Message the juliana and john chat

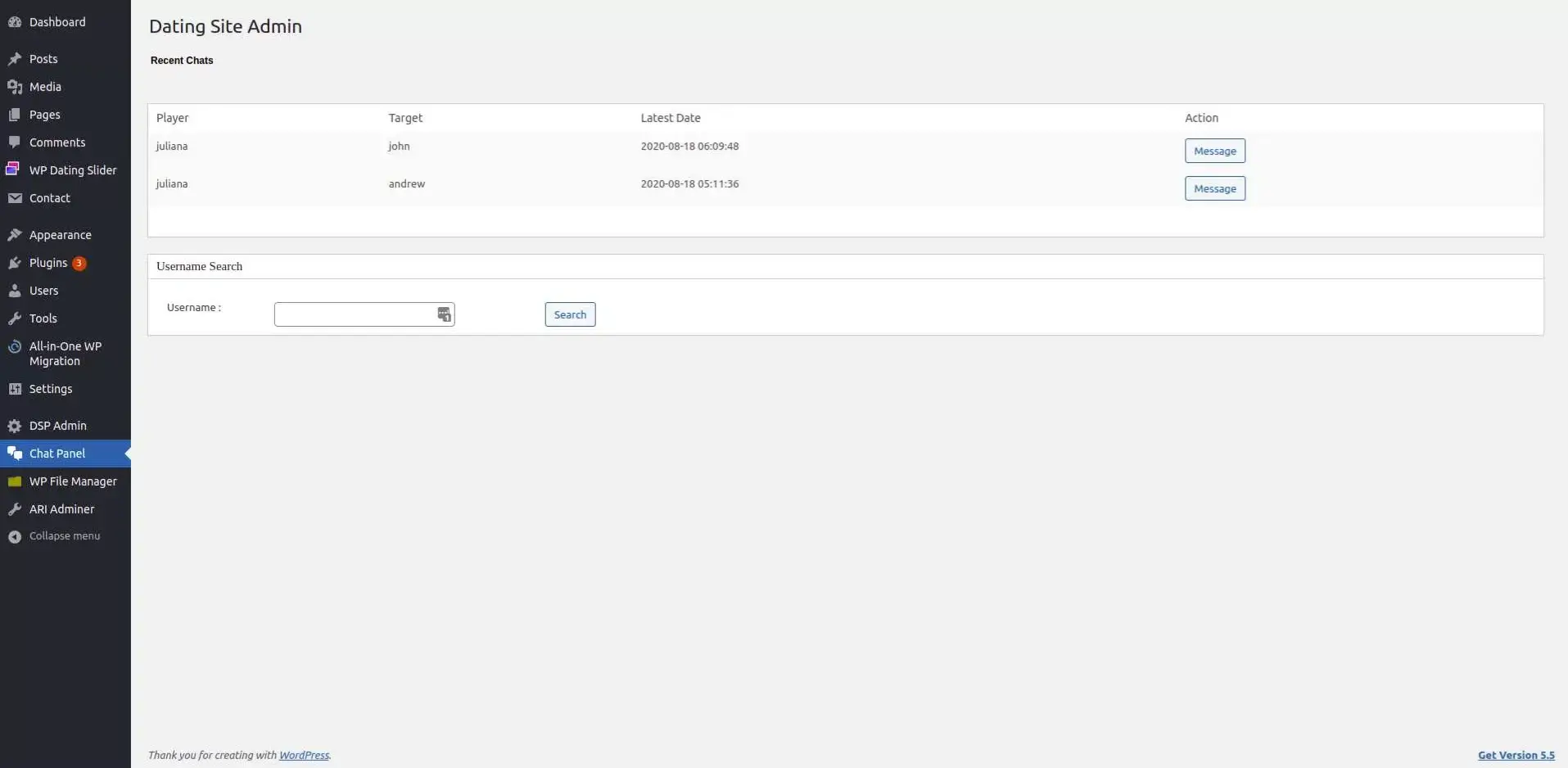[1214, 151]
